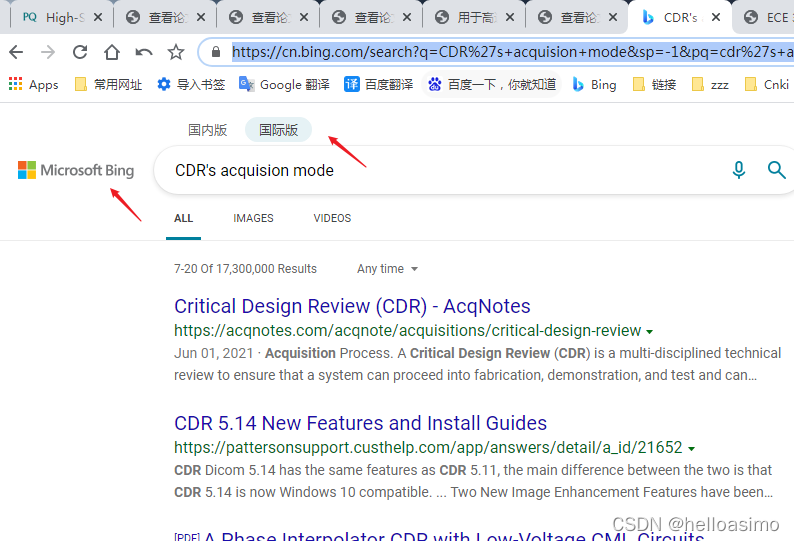Click the 7-20 Of 17,300,000 Results text
794x541 pixels.
[x=245, y=268]
